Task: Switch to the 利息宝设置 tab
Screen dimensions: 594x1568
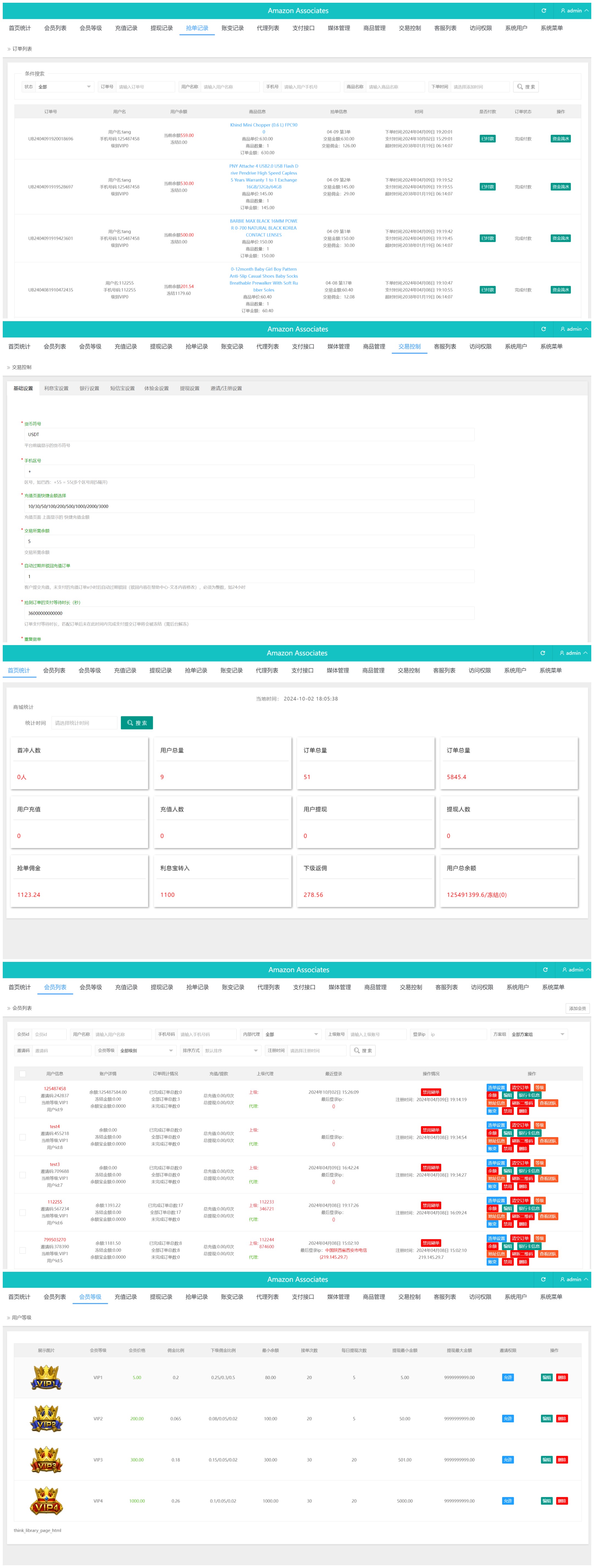Action: (56, 388)
